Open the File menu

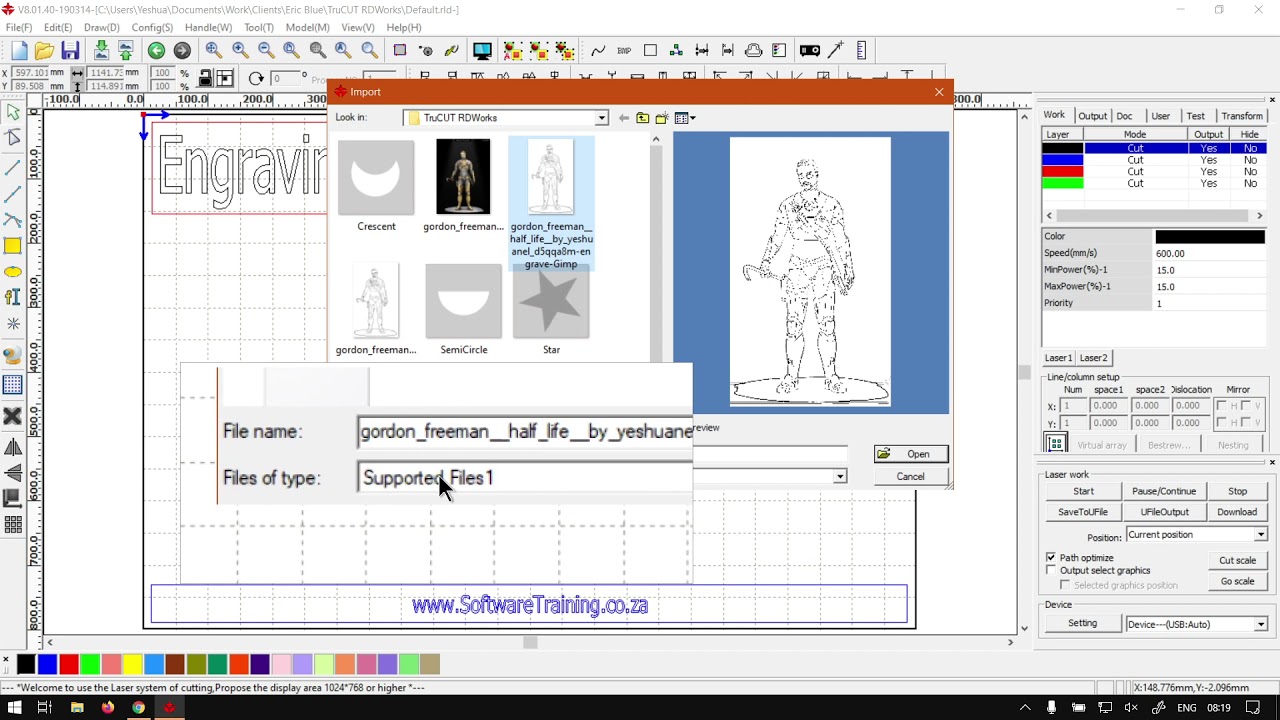19,28
